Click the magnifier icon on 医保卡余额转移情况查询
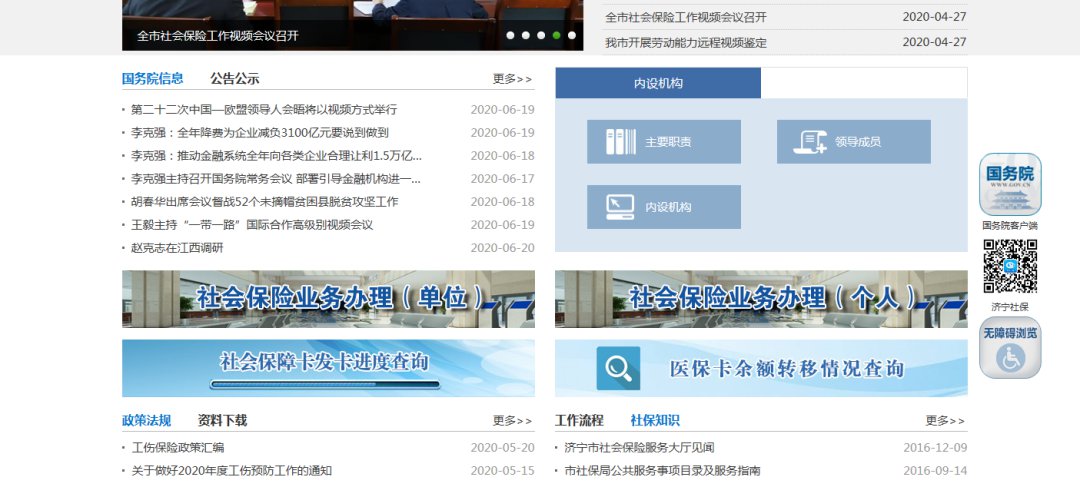Image resolution: width=1080 pixels, height=487 pixels. click(x=618, y=368)
